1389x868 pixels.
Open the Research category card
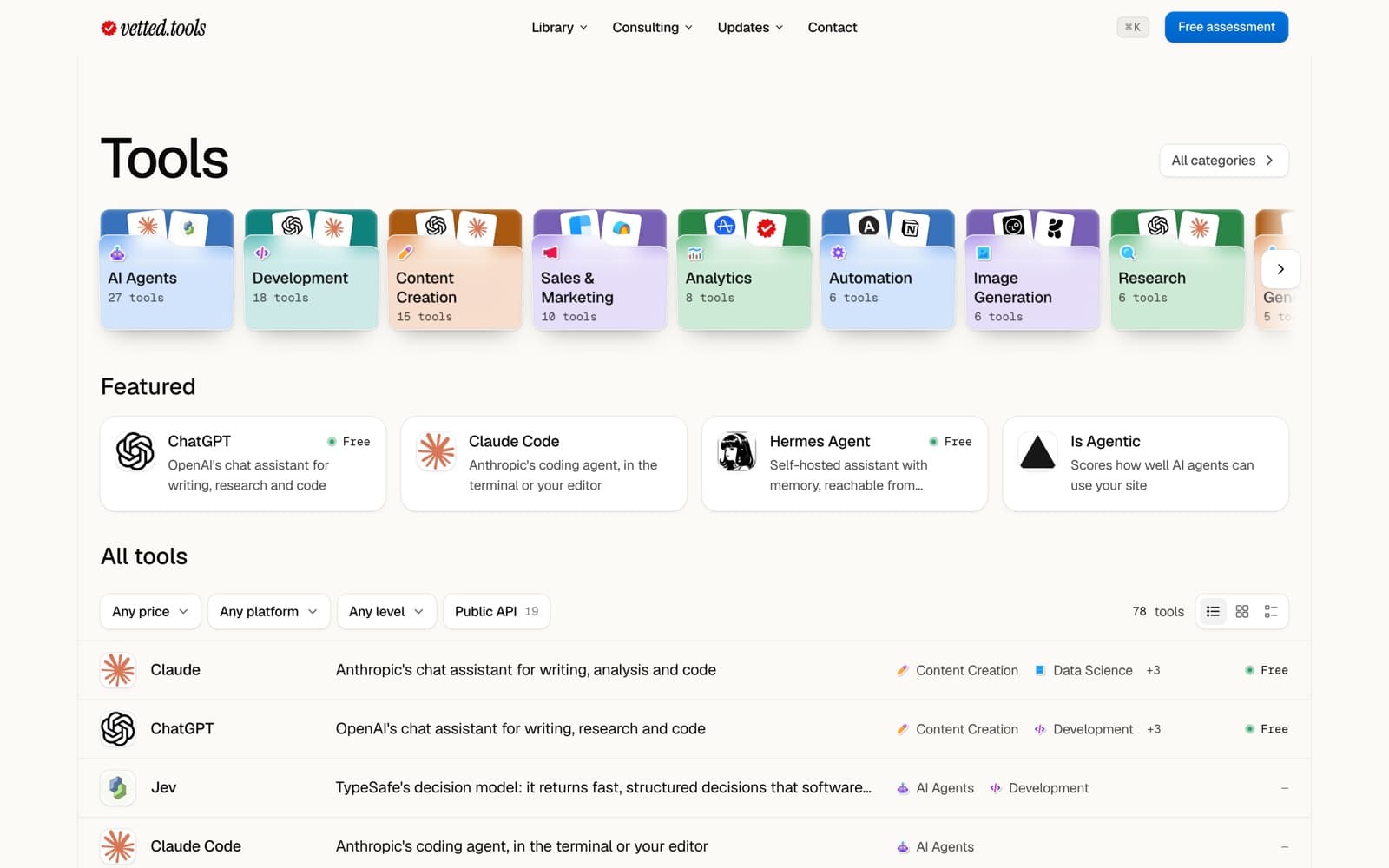tap(1177, 270)
